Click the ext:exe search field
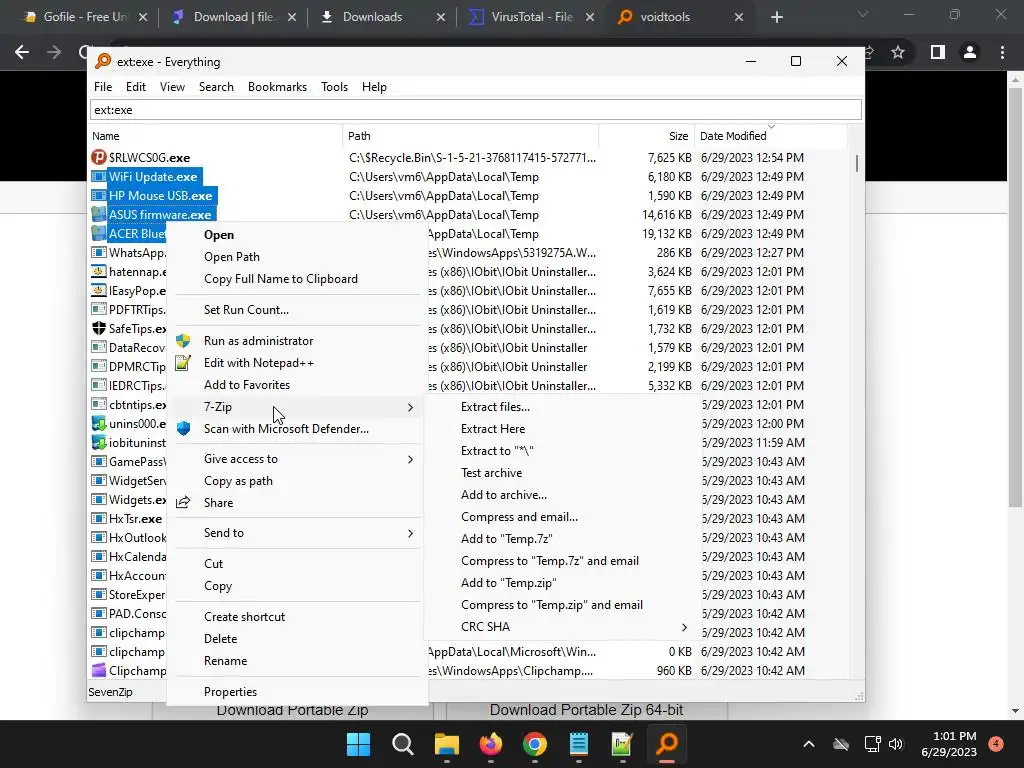The image size is (1024, 768). (475, 110)
